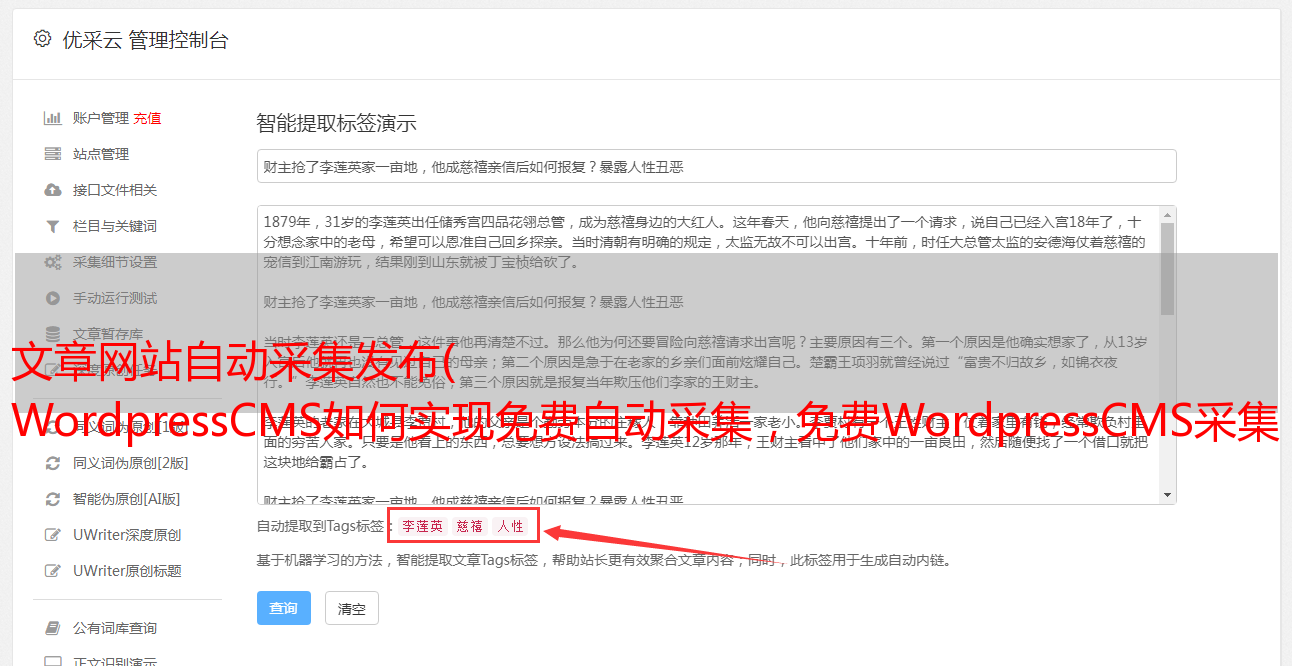Select 栏目与关键词 menu item

pos(115,226)
